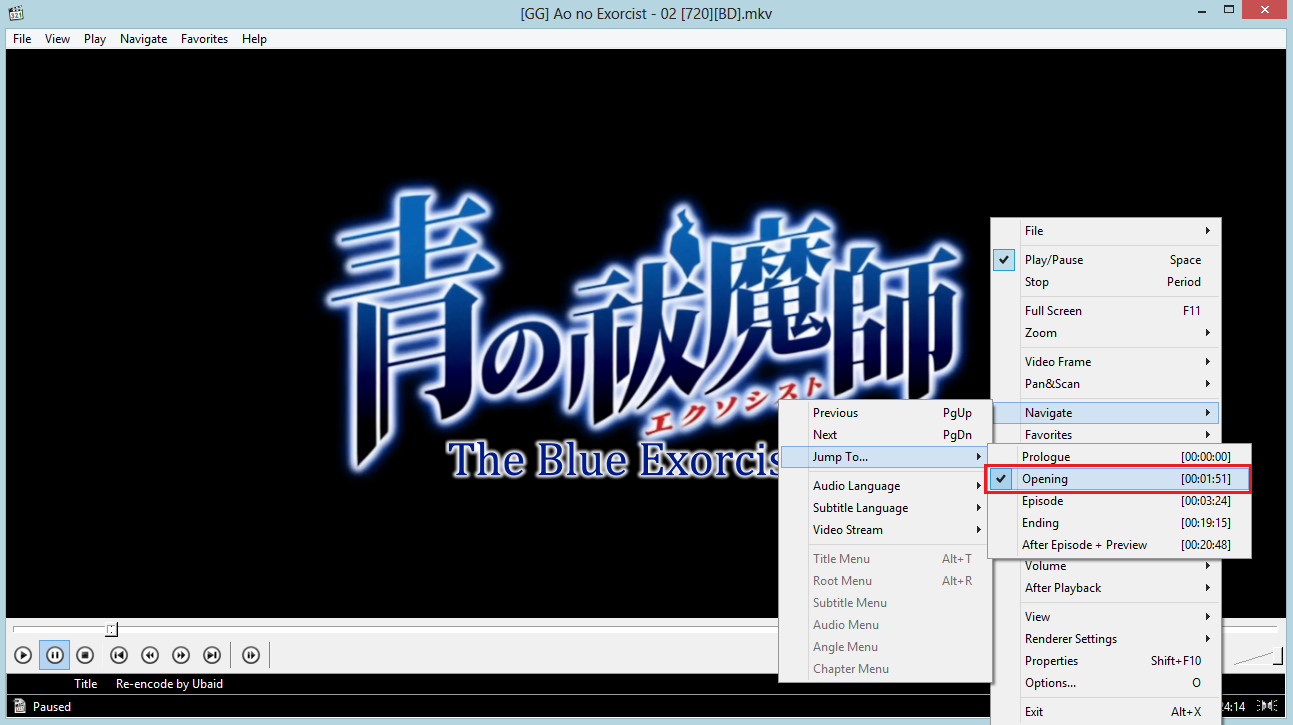Click the Stop button in the playback toolbar
The width and height of the screenshot is (1293, 725).
coord(86,655)
